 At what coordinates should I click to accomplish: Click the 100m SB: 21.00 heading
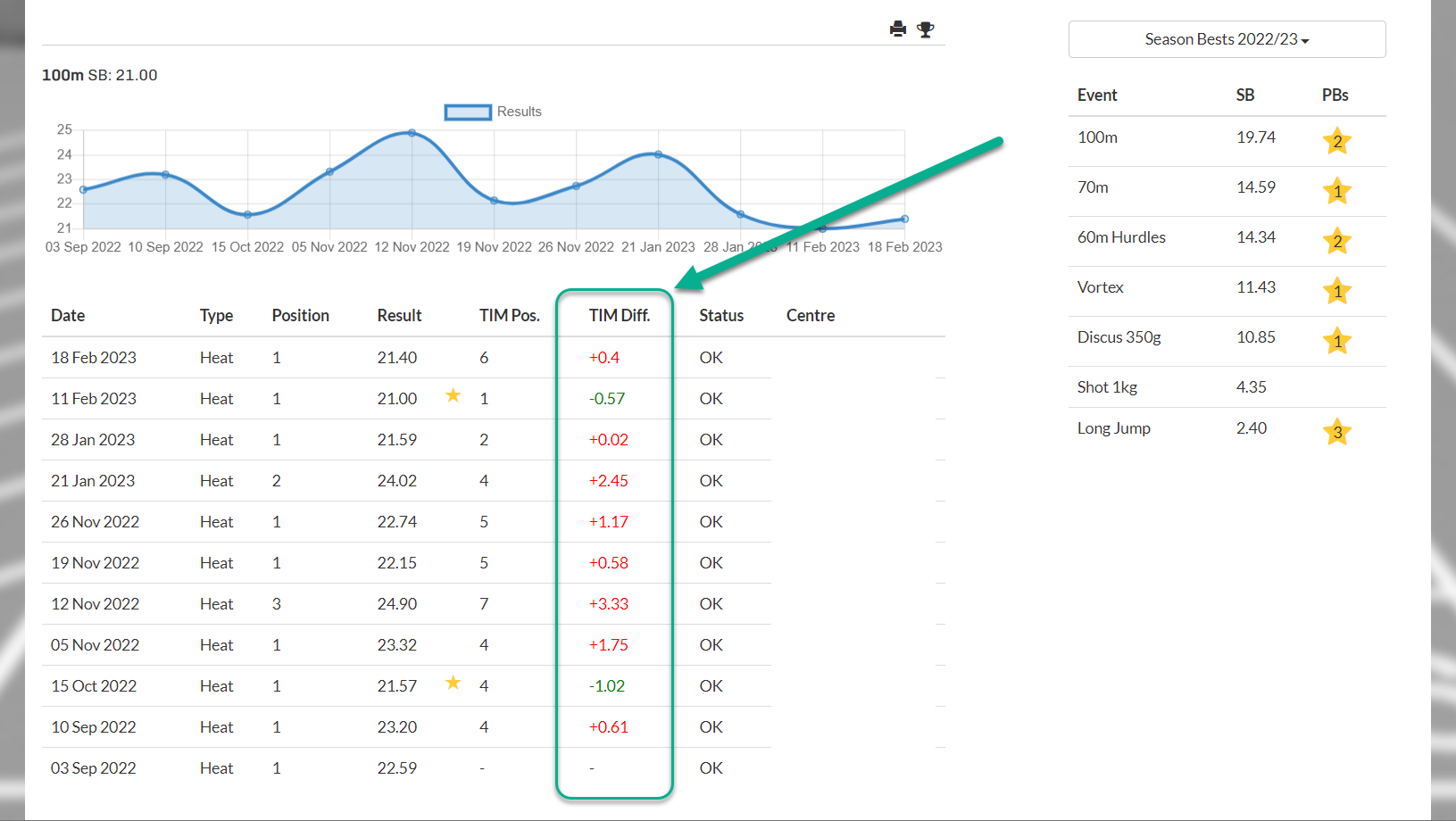100,75
